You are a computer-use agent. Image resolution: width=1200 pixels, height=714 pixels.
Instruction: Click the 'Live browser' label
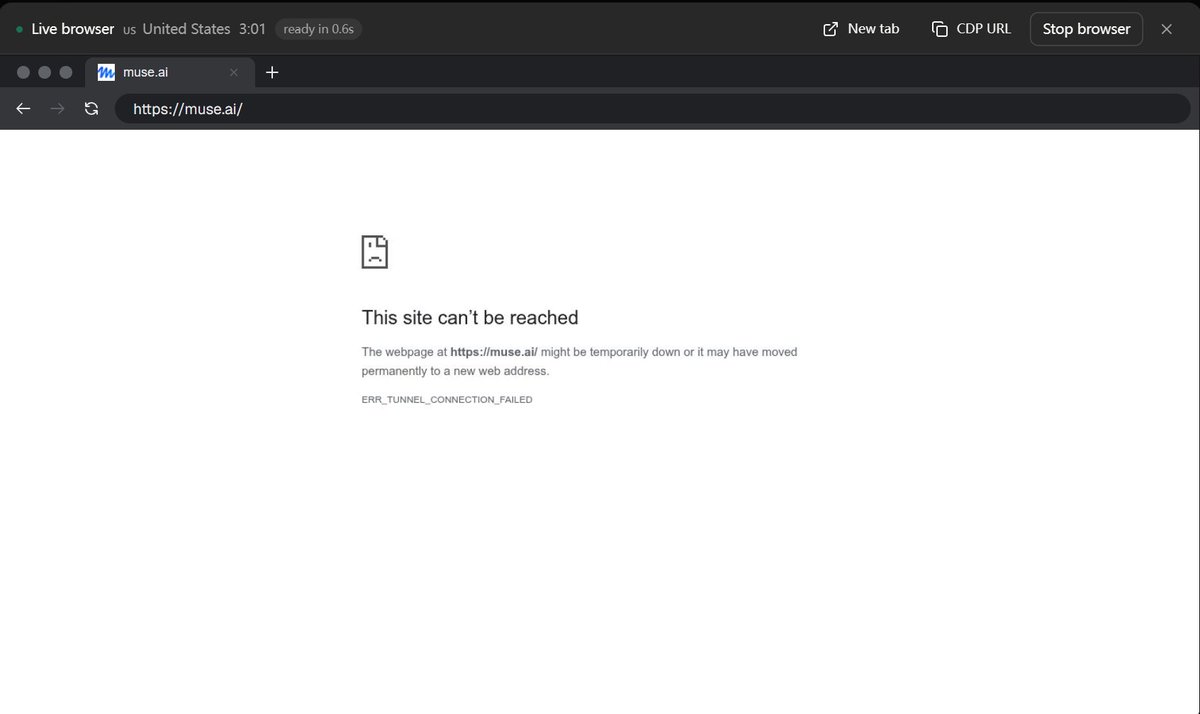73,29
